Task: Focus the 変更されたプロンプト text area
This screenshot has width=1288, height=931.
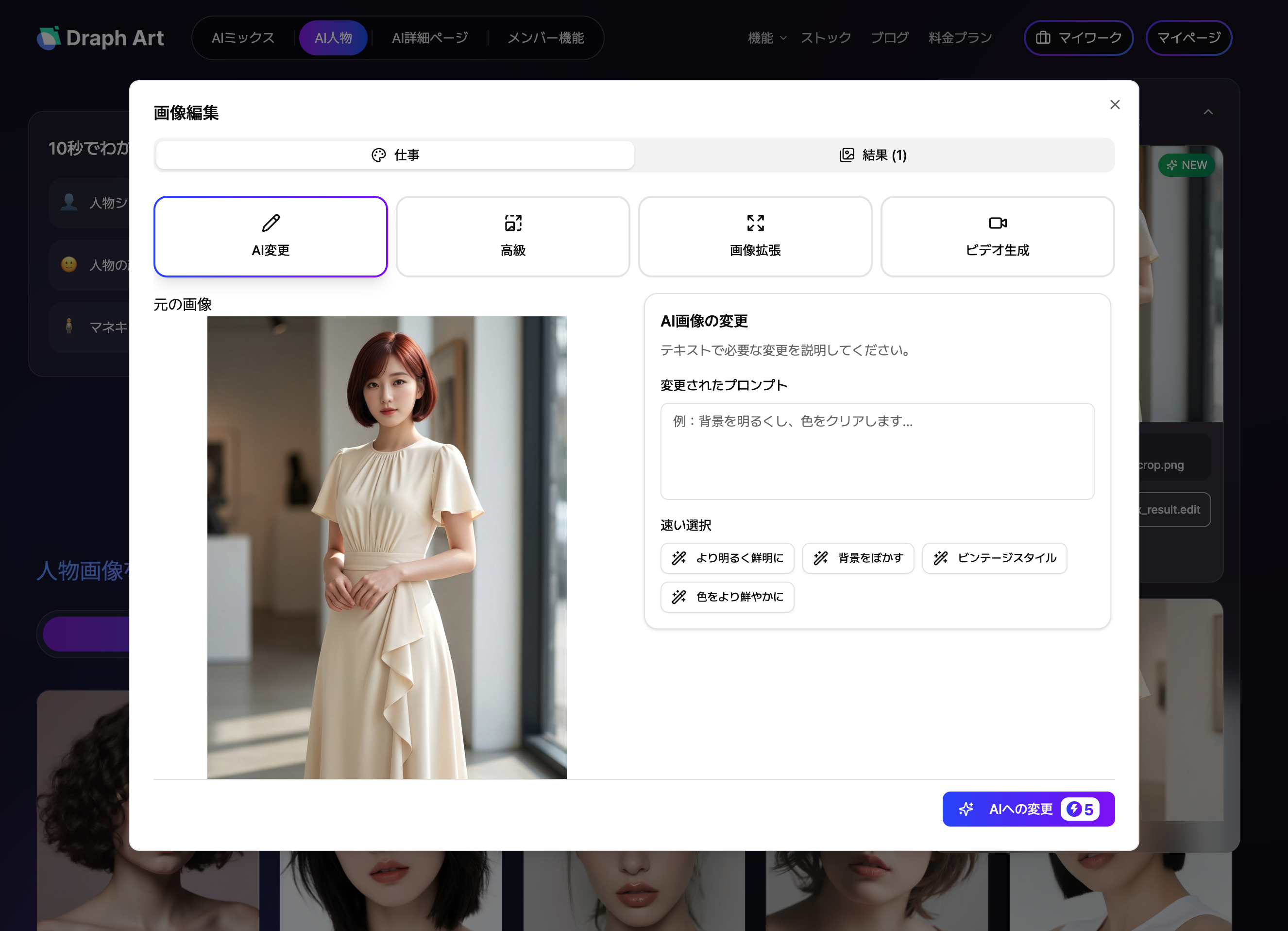Action: (877, 451)
